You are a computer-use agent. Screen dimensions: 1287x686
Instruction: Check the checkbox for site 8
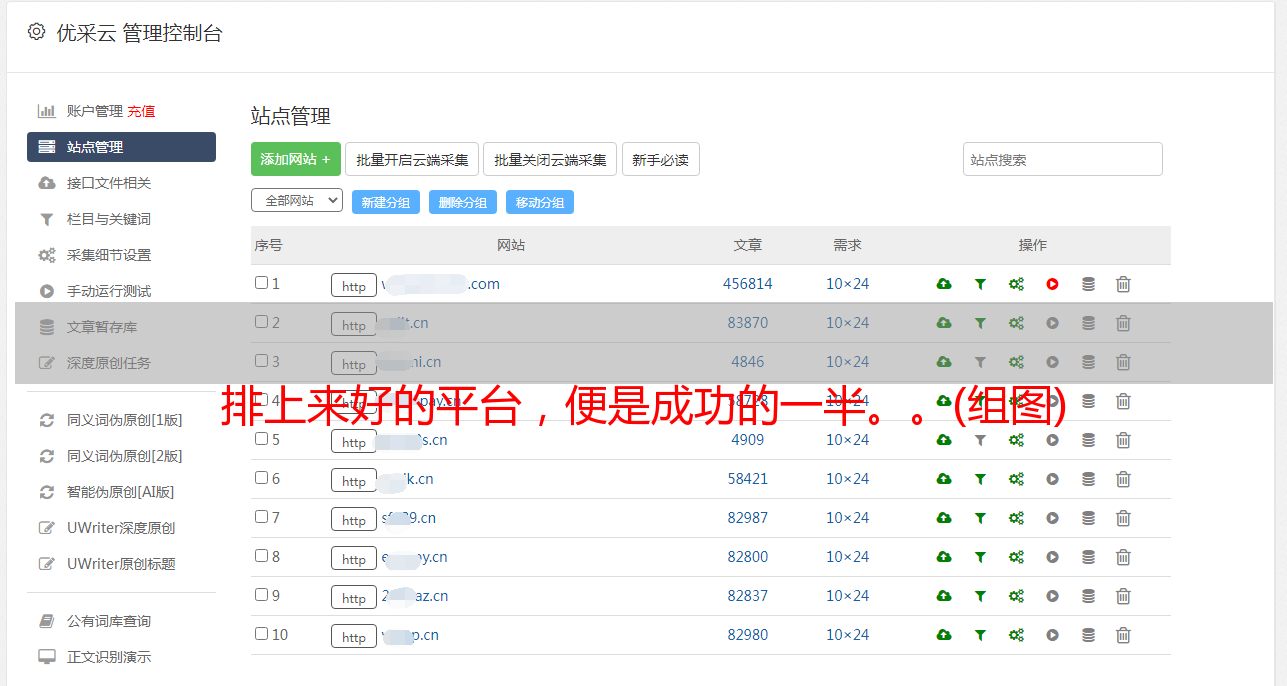coord(261,556)
